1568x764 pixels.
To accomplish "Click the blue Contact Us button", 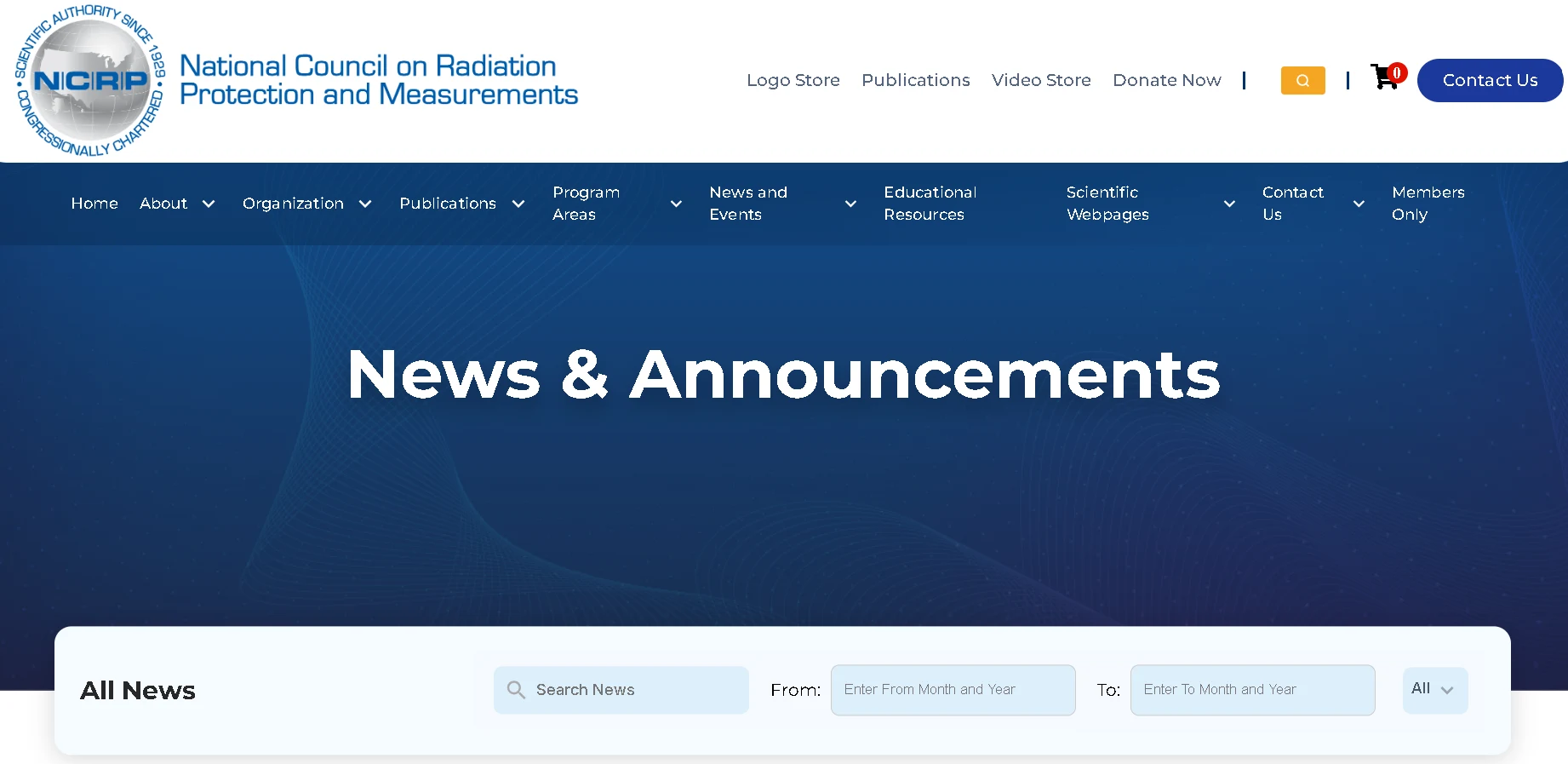I will (x=1490, y=80).
